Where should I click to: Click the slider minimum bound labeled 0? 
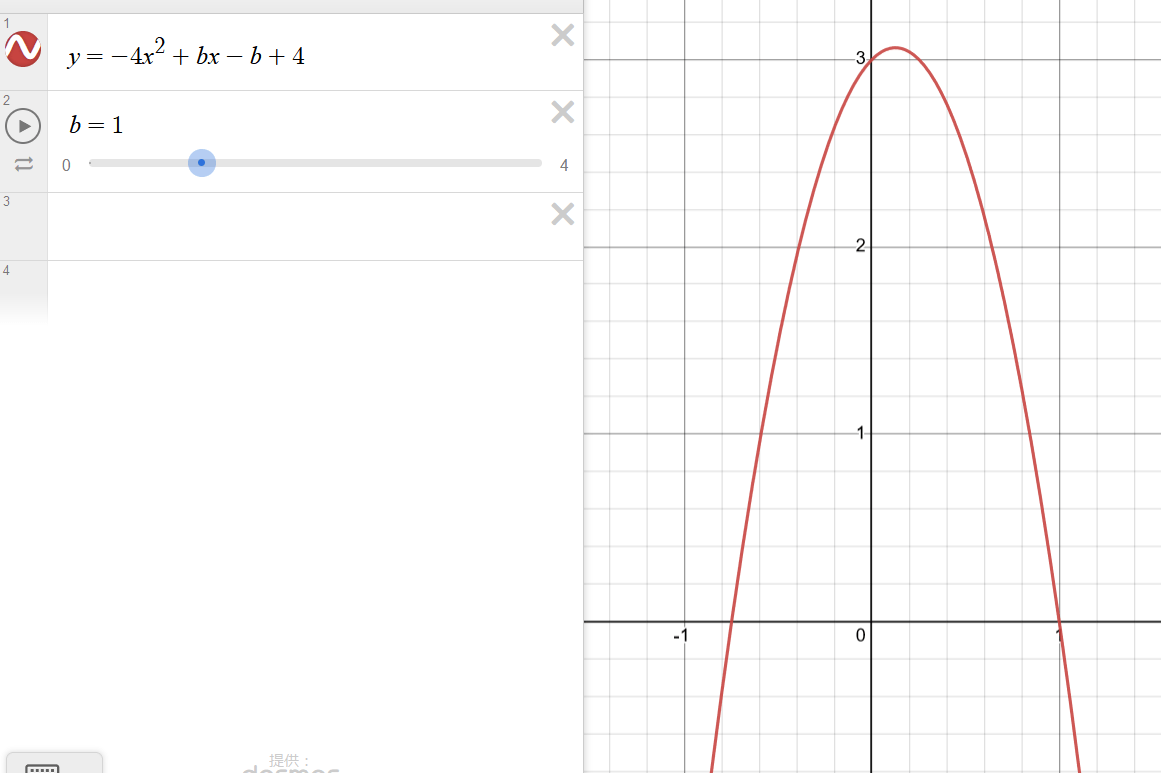coord(66,164)
